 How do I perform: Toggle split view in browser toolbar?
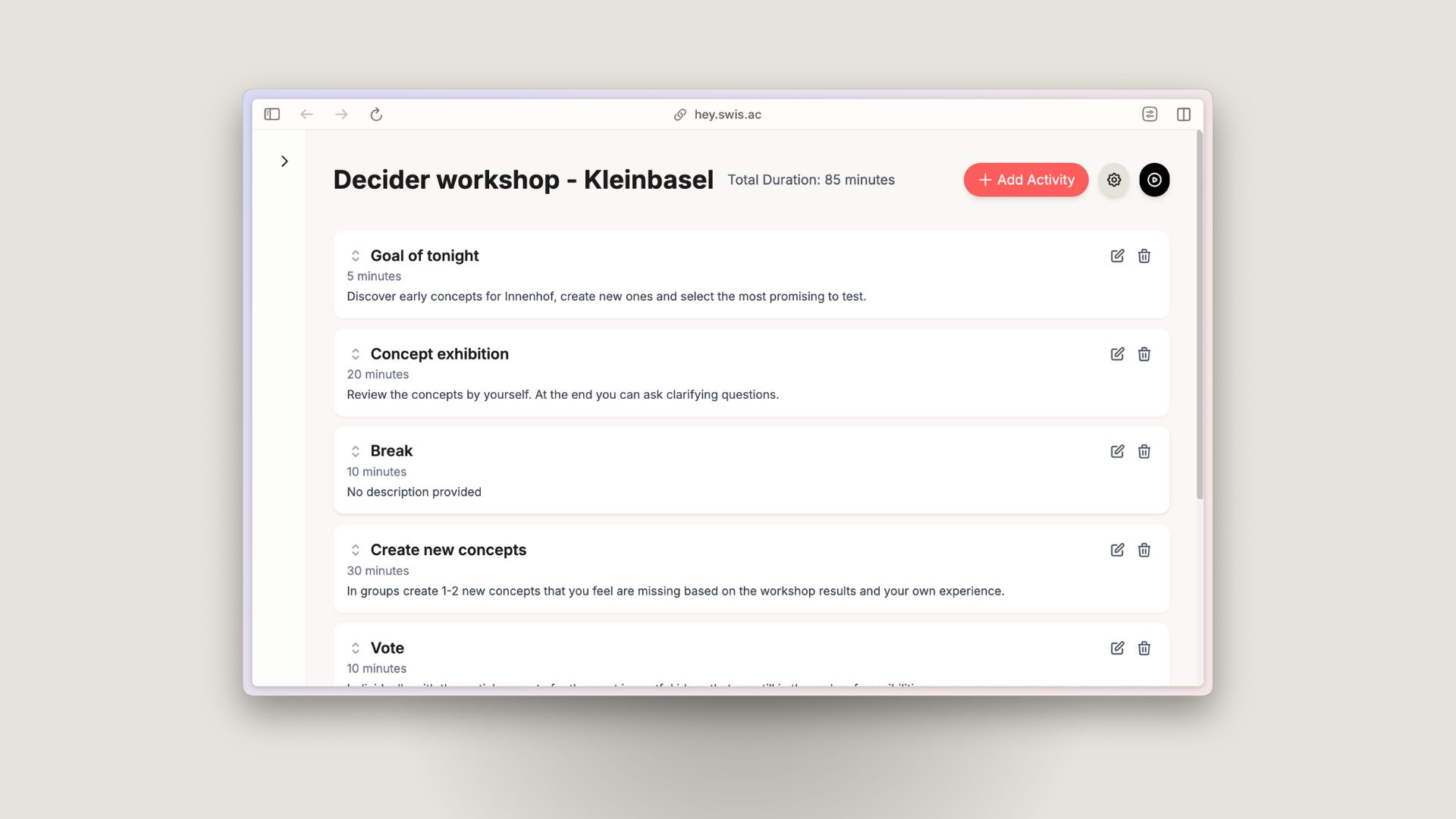tap(1184, 115)
